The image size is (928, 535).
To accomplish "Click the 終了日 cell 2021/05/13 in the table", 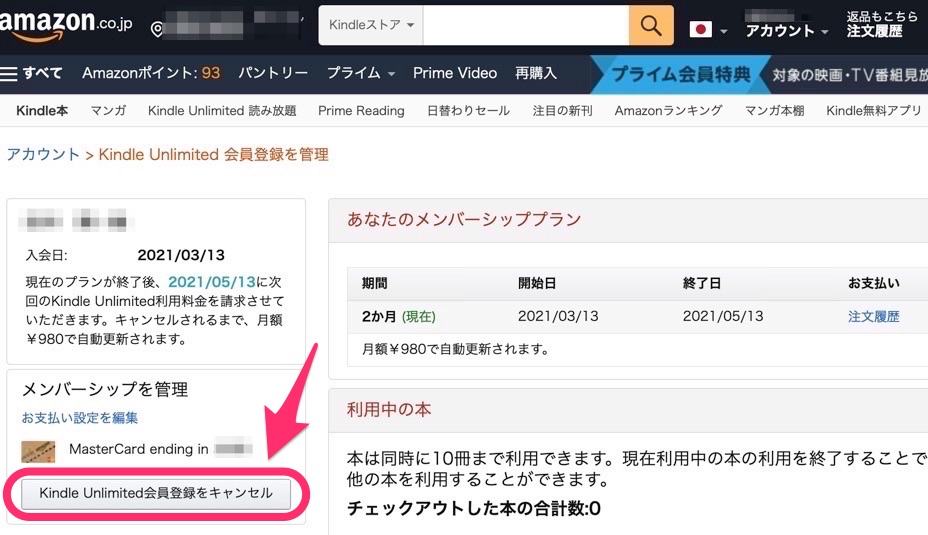I will click(723, 317).
